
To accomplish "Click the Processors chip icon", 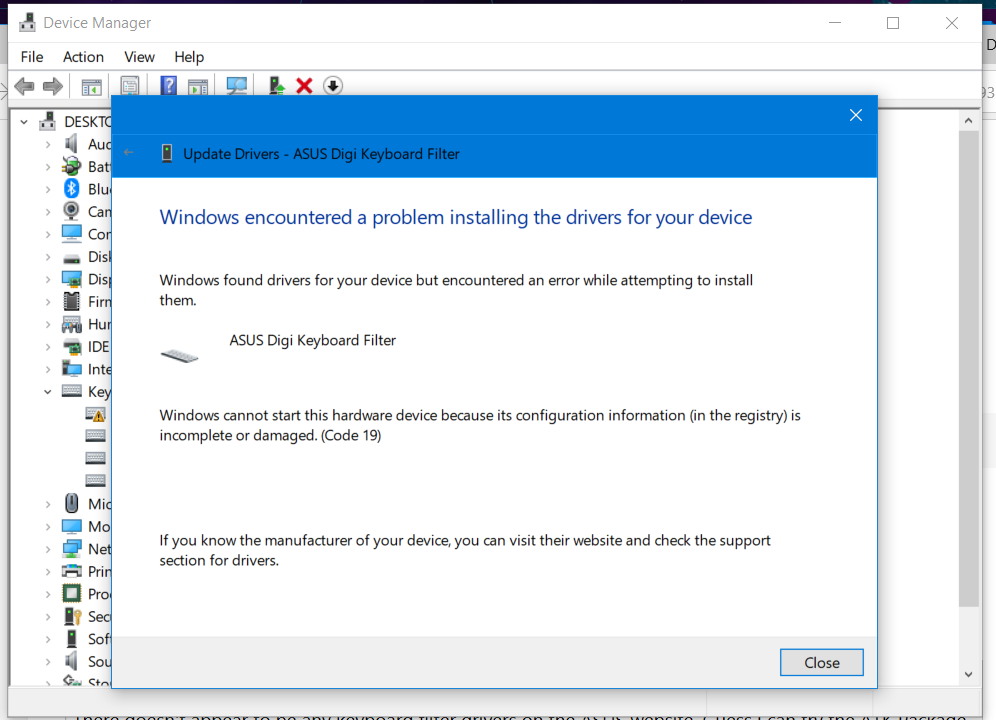I will tap(72, 594).
